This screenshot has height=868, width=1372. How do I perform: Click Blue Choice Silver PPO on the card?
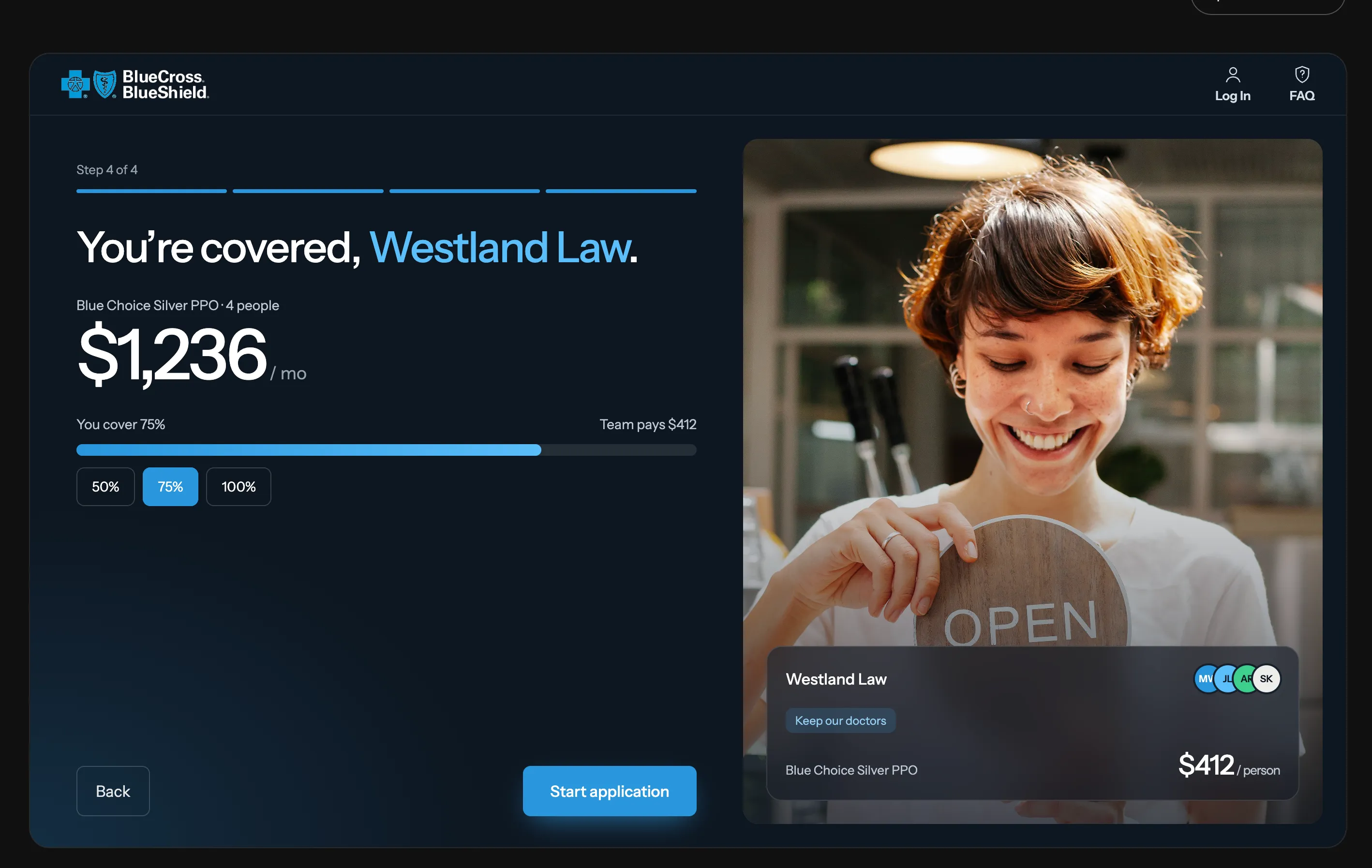(x=851, y=770)
